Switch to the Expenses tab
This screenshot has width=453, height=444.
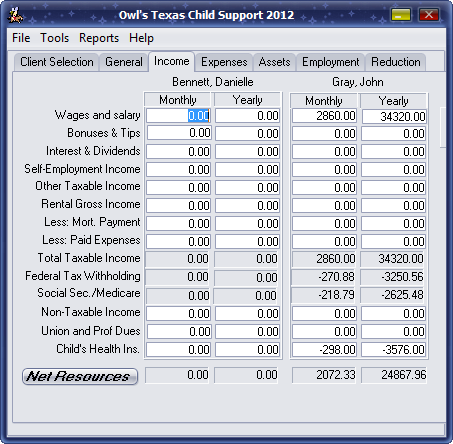point(224,62)
